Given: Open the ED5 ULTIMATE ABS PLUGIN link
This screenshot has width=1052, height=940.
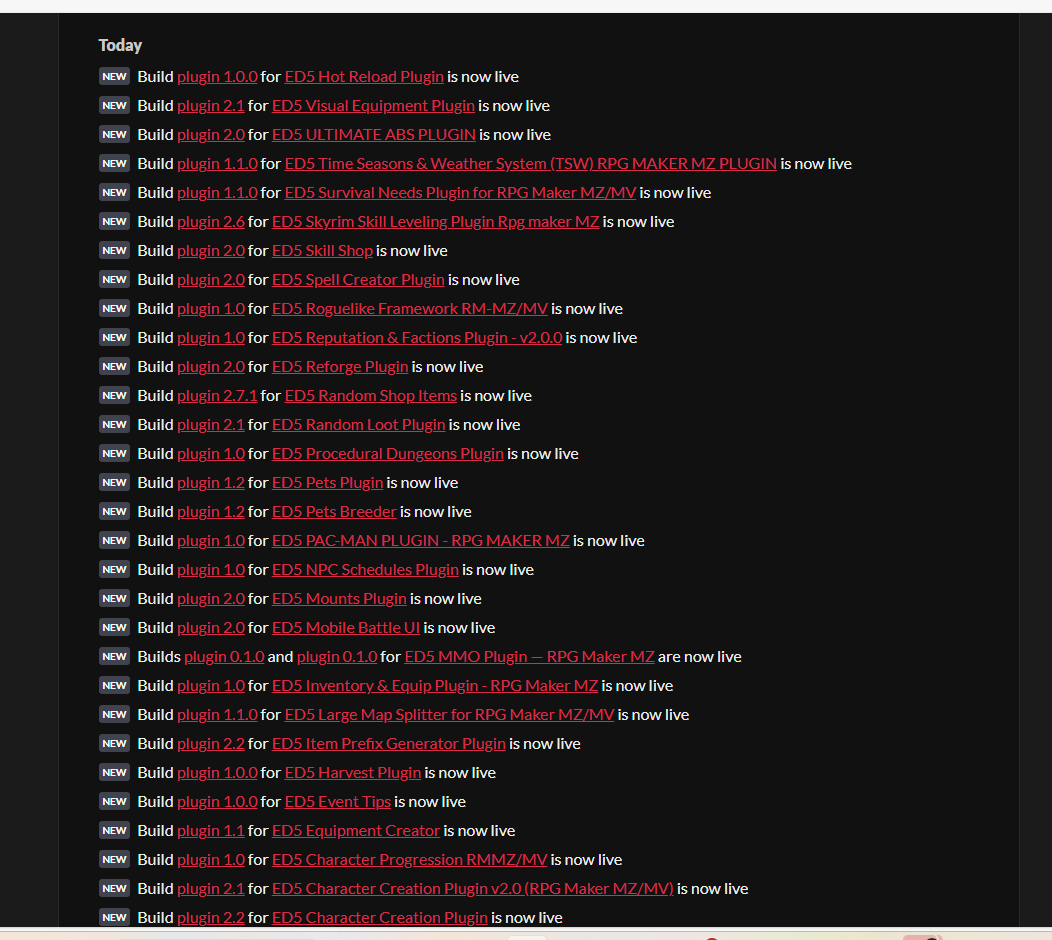Looking at the screenshot, I should (374, 134).
